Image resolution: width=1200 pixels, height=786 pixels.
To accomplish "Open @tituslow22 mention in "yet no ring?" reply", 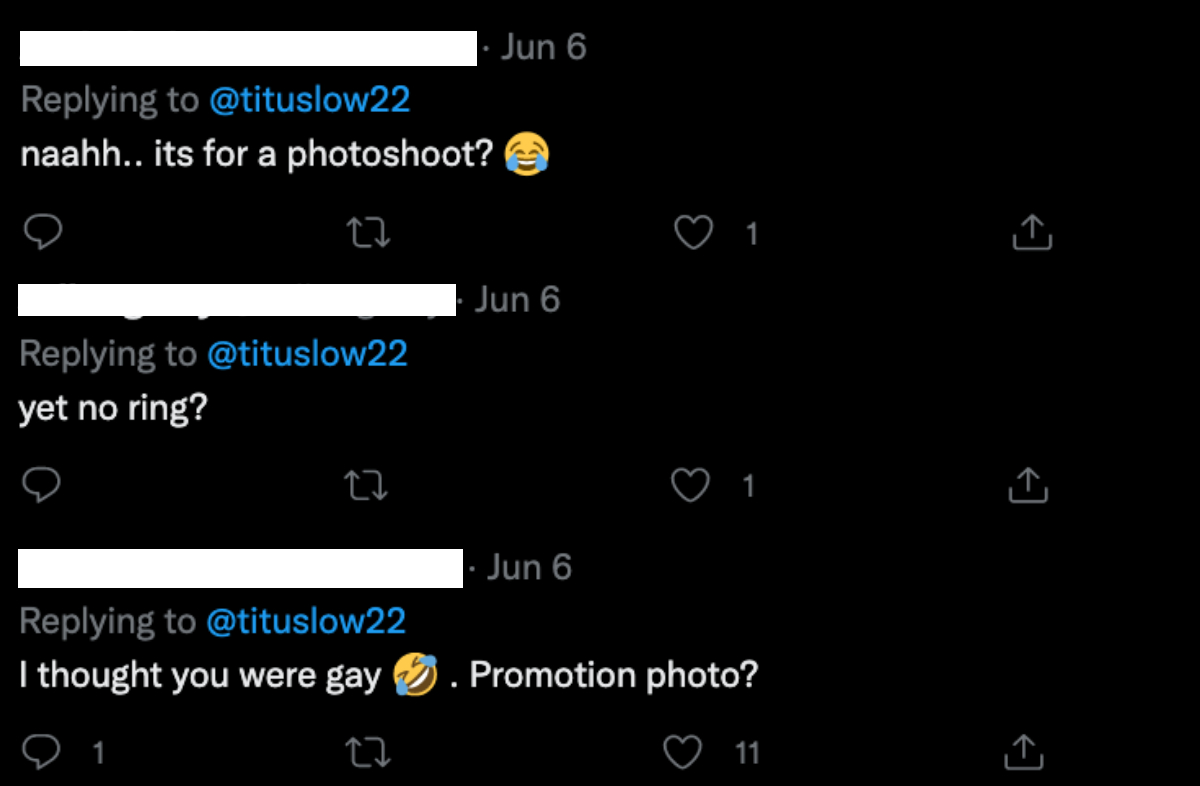I will (x=307, y=354).
